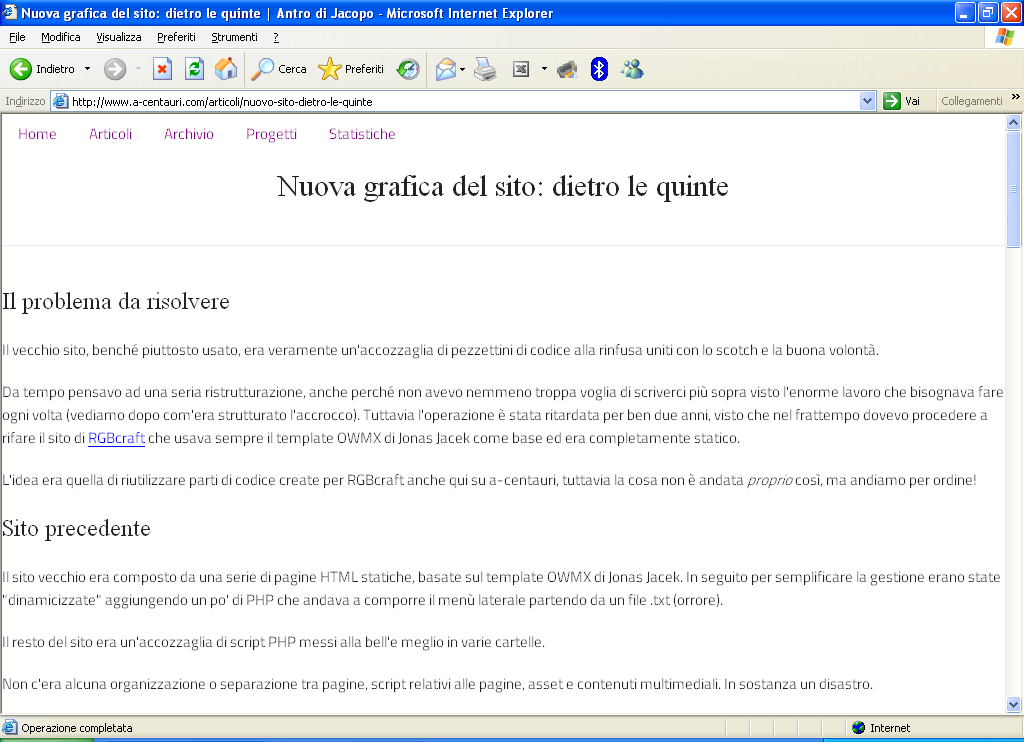Click the italic word 'proprio'
This screenshot has height=742, width=1024.
click(770, 481)
